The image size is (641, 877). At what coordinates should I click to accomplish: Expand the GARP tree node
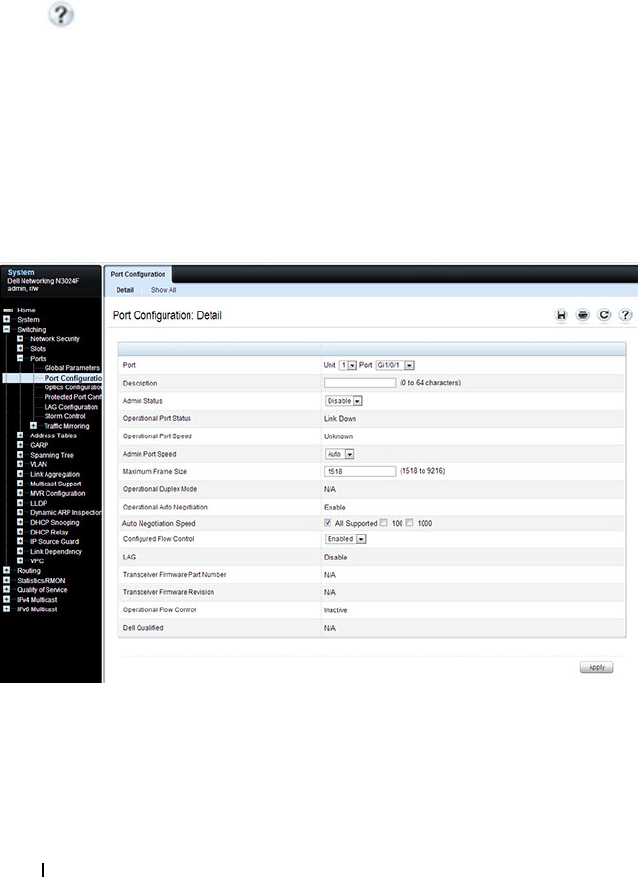pos(20,445)
